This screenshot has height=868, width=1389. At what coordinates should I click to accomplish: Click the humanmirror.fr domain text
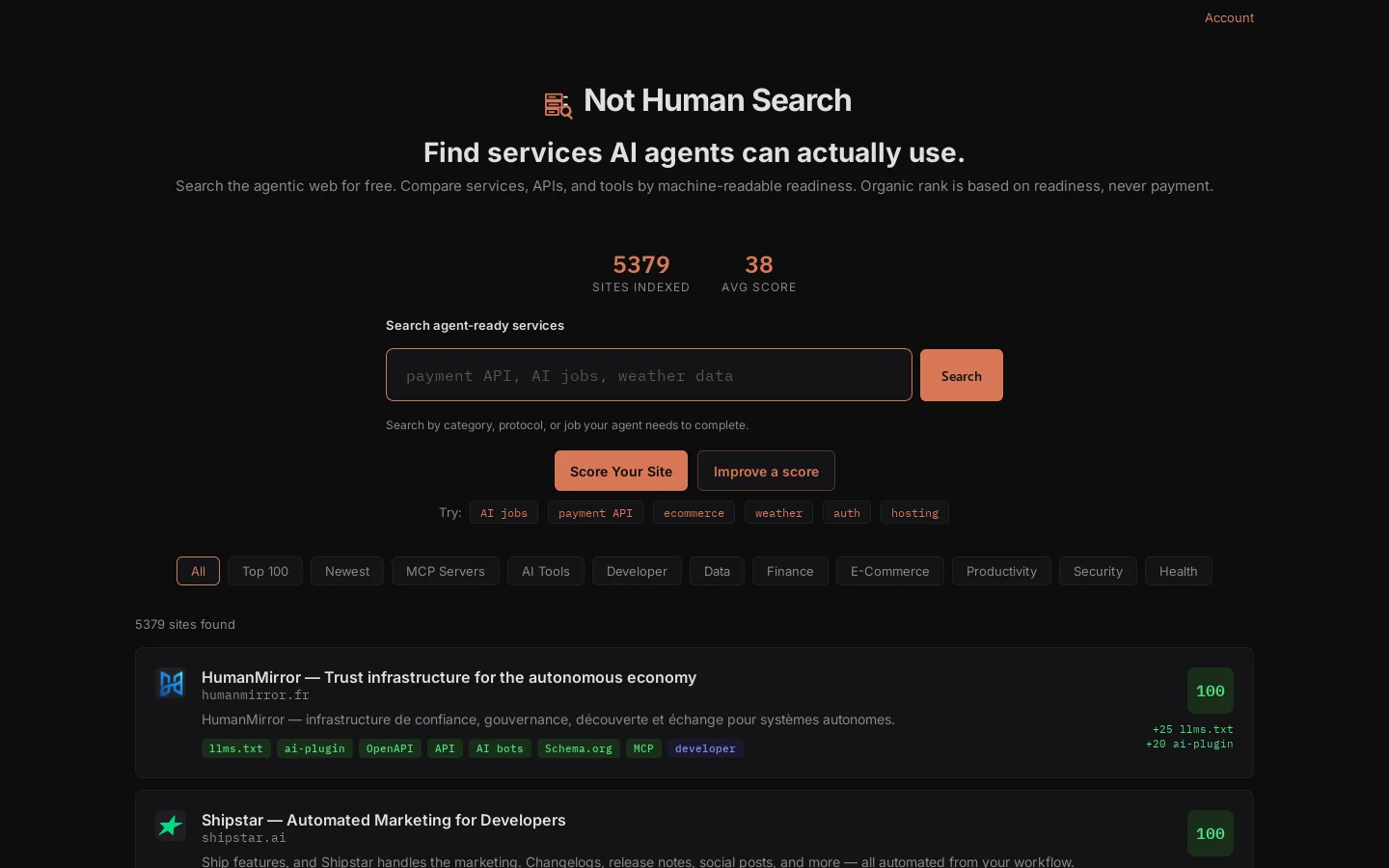tap(256, 695)
